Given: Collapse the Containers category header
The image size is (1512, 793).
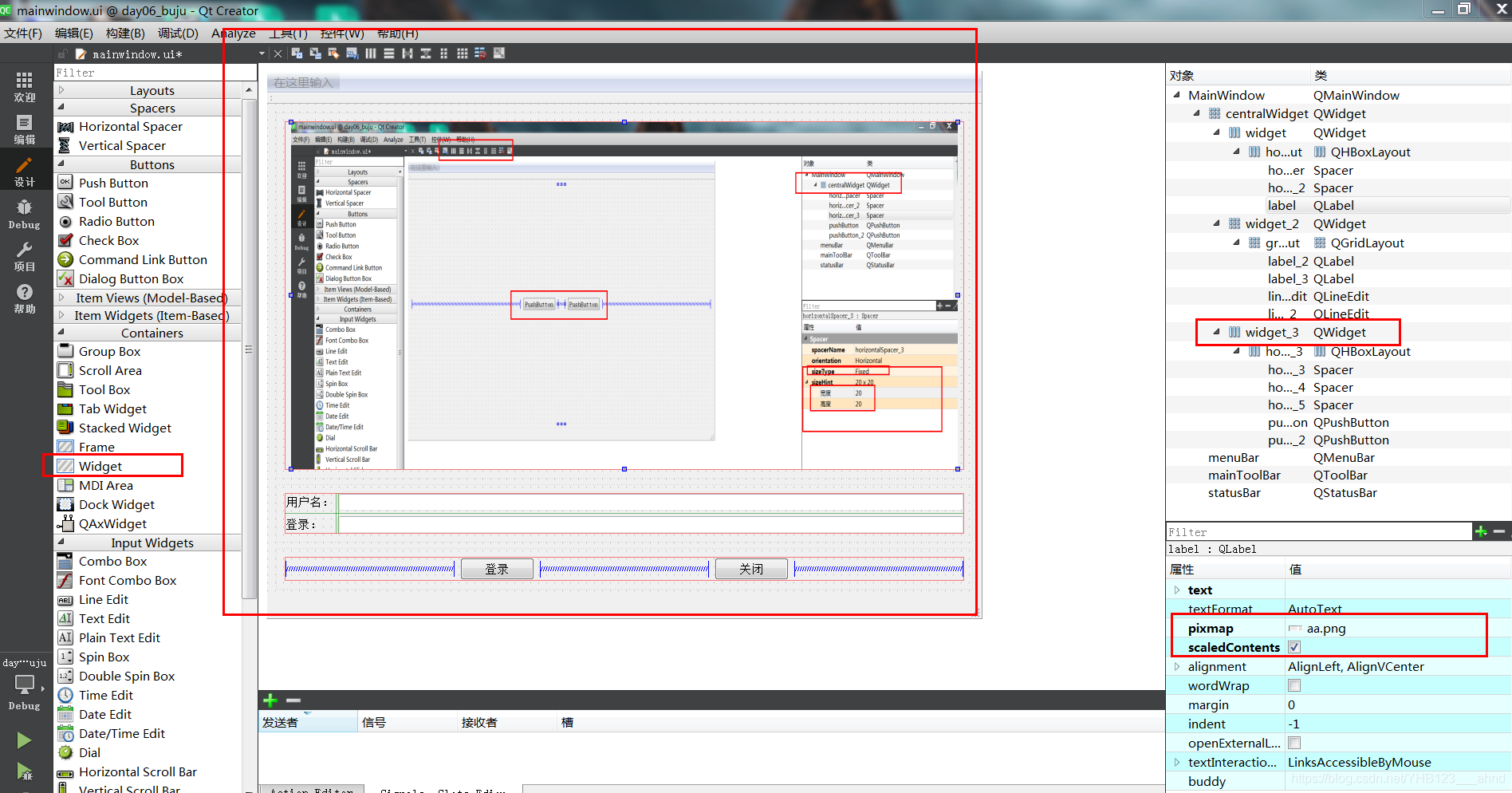Looking at the screenshot, I should tap(148, 333).
